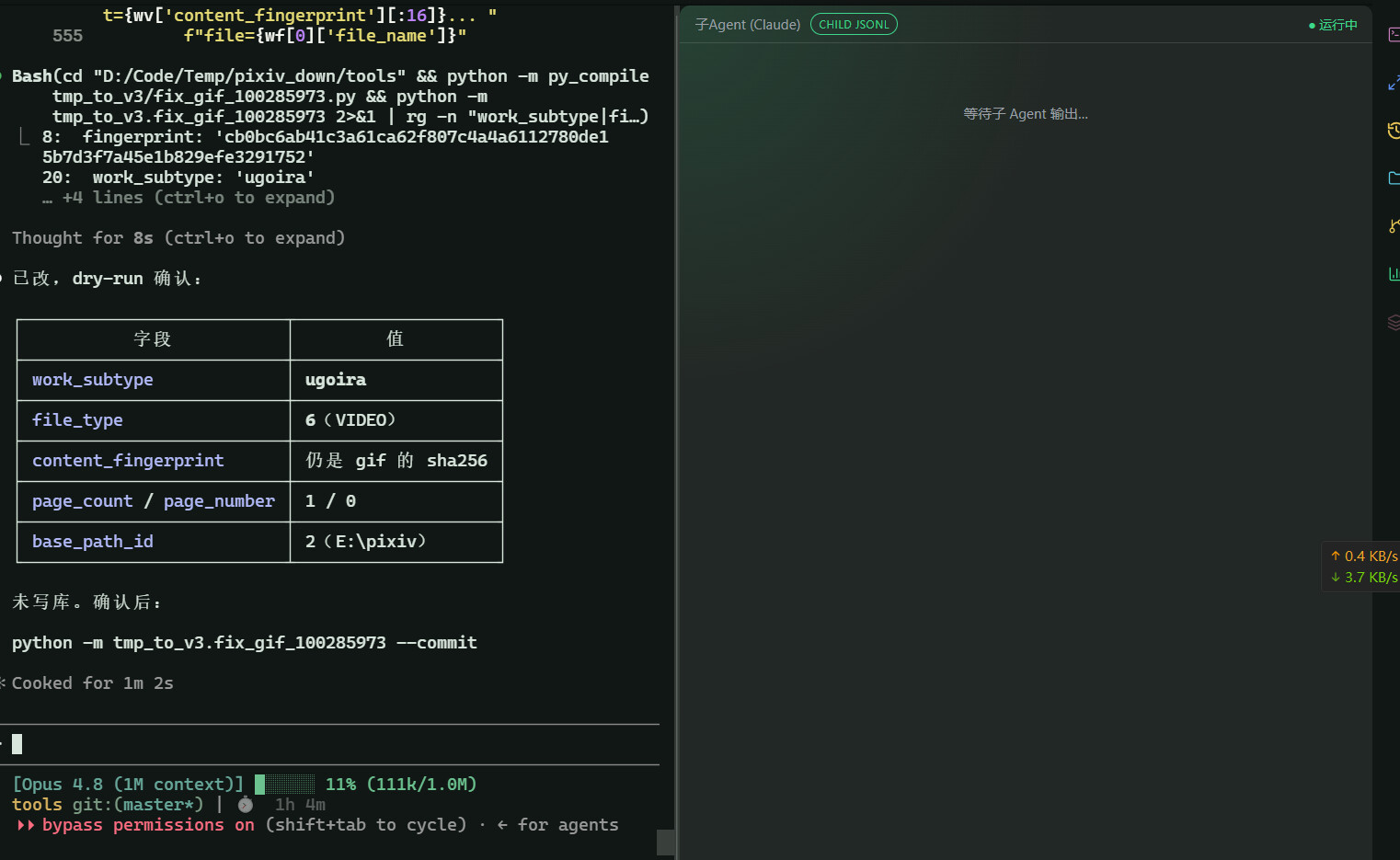The image size is (1400, 860).
Task: Click the 子Agent (Claude) panel title
Action: coord(748,25)
